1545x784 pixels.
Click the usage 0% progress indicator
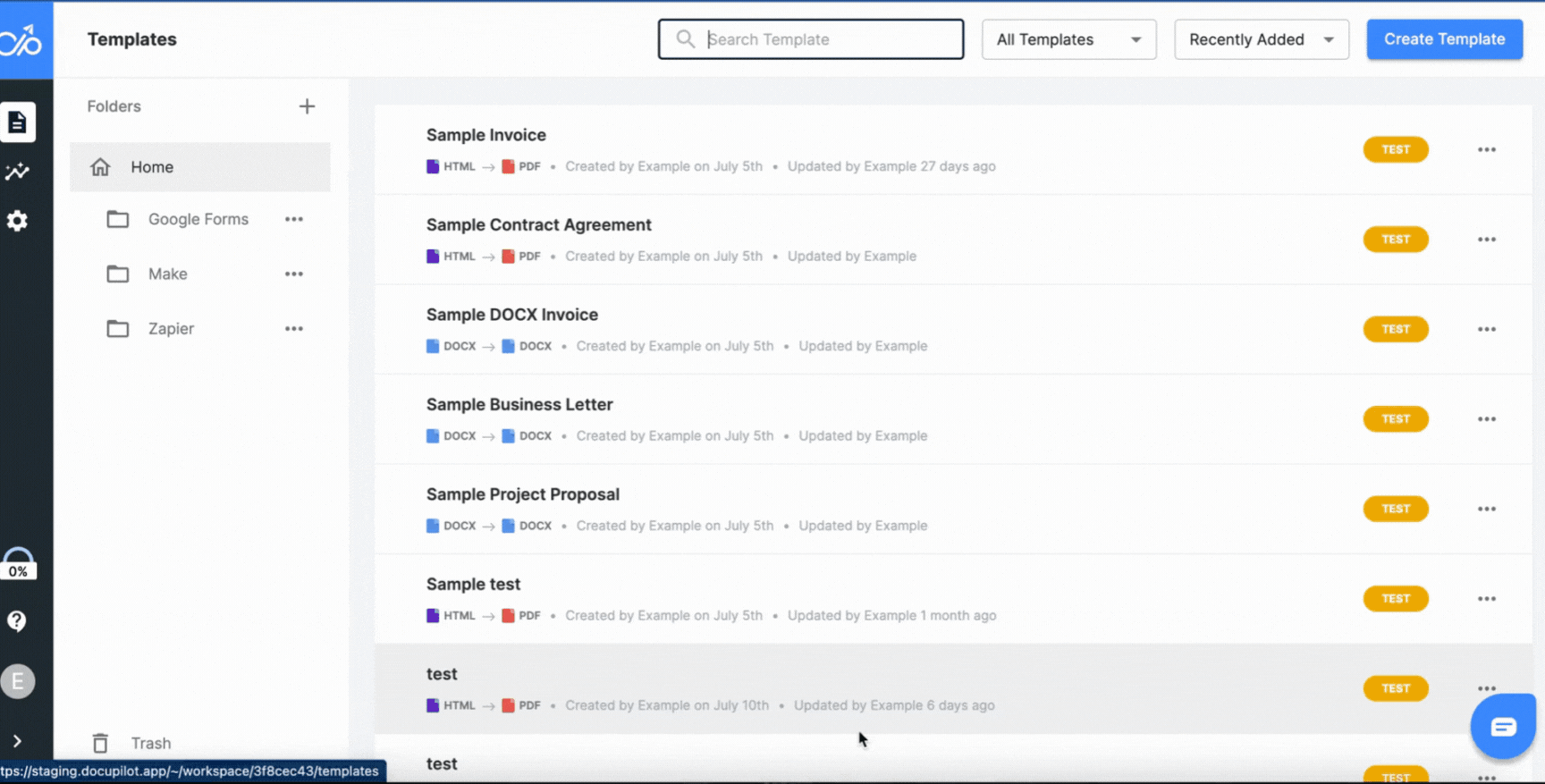coord(18,565)
